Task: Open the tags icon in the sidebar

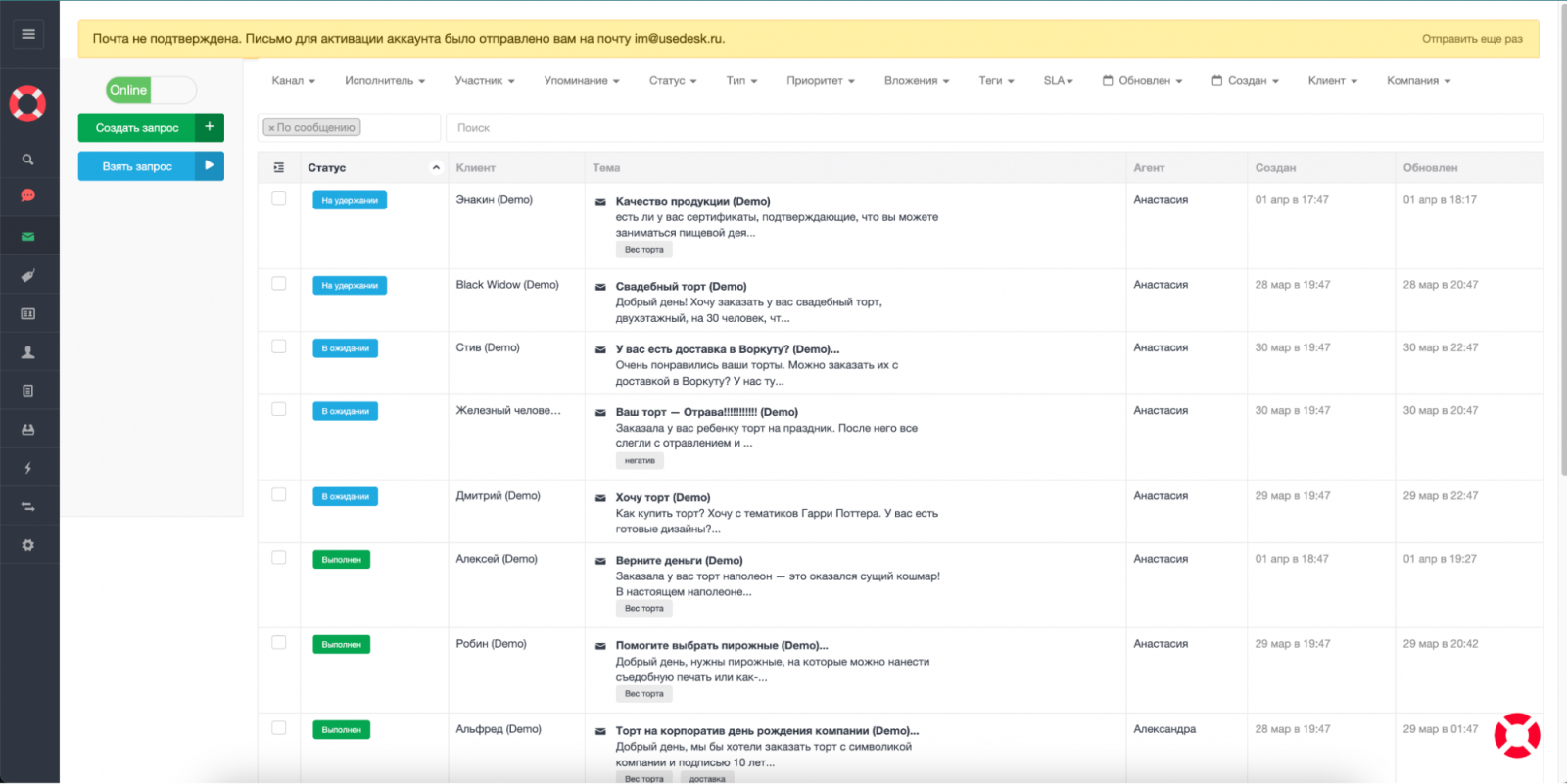Action: pyautogui.click(x=28, y=276)
